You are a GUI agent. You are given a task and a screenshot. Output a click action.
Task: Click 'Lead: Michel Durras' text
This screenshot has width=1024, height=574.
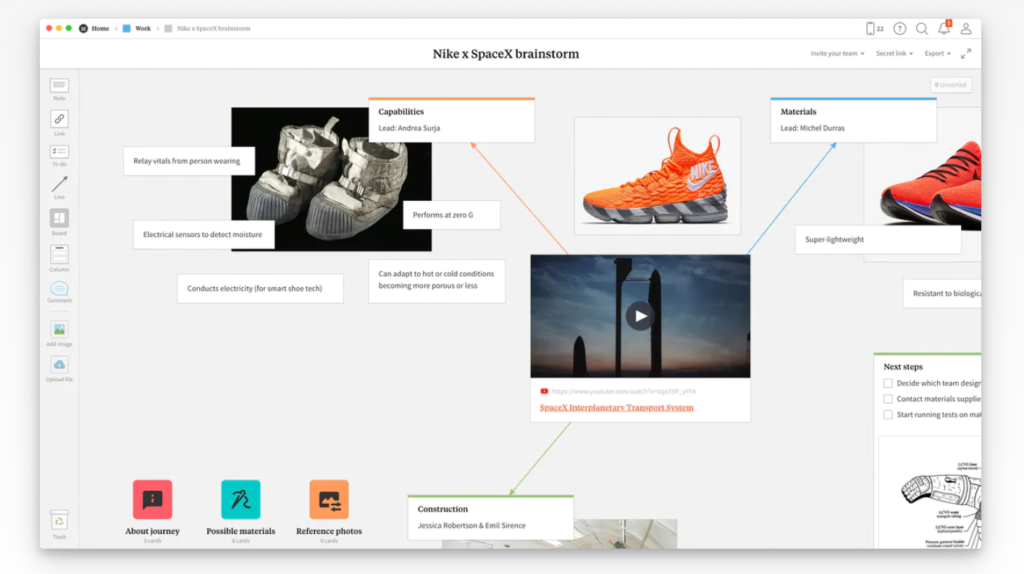coord(812,128)
